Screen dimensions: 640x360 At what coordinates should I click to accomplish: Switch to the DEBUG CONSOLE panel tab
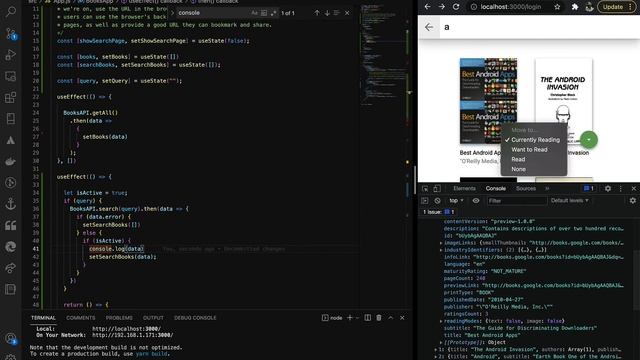(195, 318)
